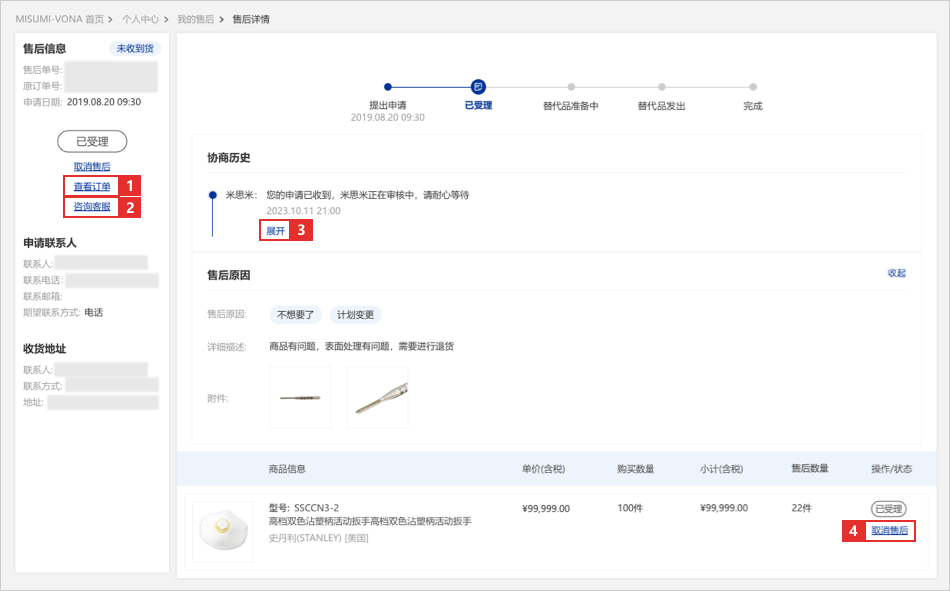The width and height of the screenshot is (950, 591).
Task: Click 咨询客服 to contact customer service
Action: (92, 207)
